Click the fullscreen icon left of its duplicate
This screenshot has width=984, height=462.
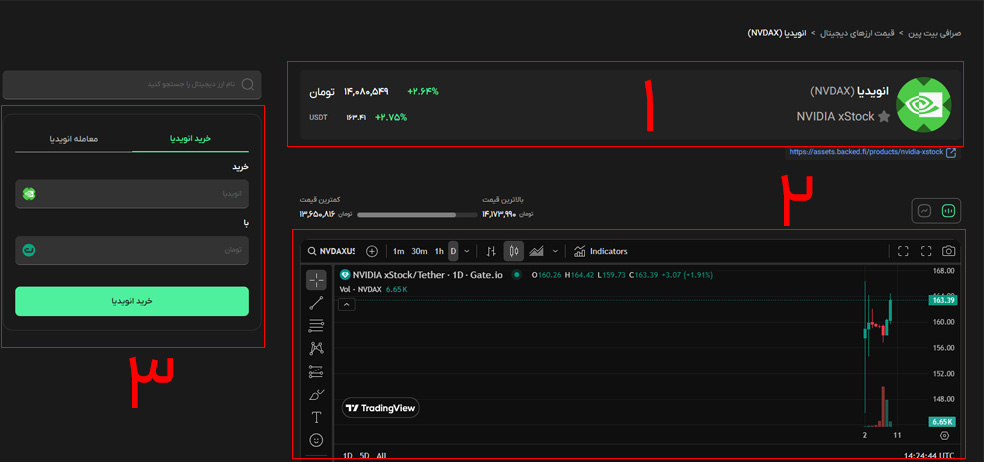903,251
